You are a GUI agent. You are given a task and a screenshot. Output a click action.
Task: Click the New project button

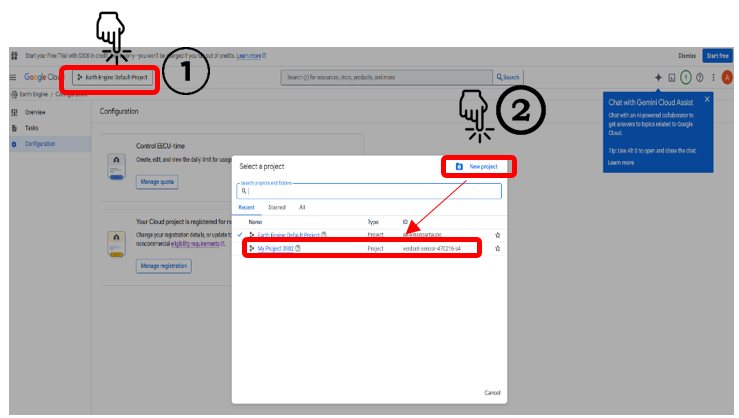[x=478, y=166]
